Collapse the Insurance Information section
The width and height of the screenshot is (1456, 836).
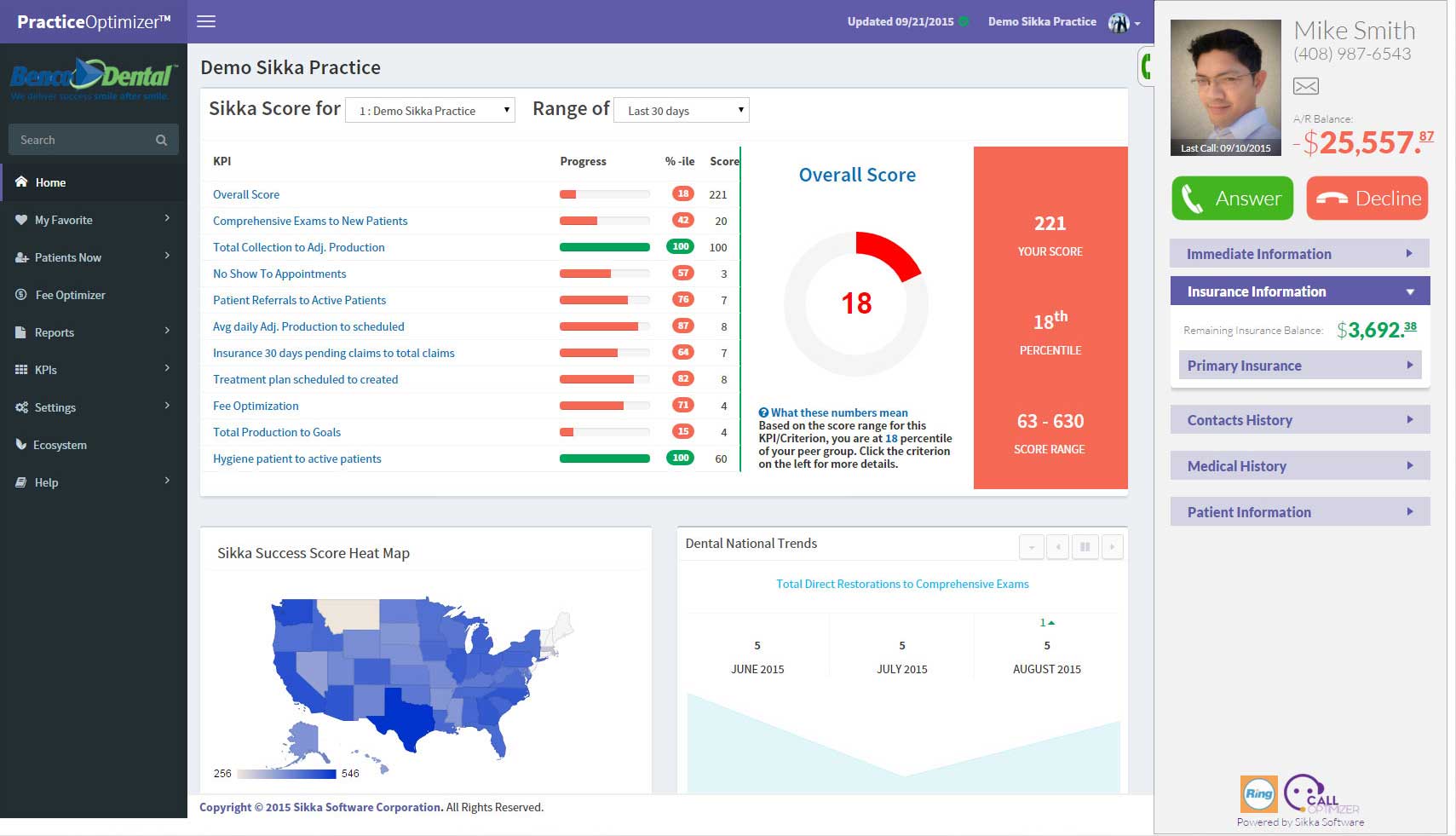point(1298,291)
